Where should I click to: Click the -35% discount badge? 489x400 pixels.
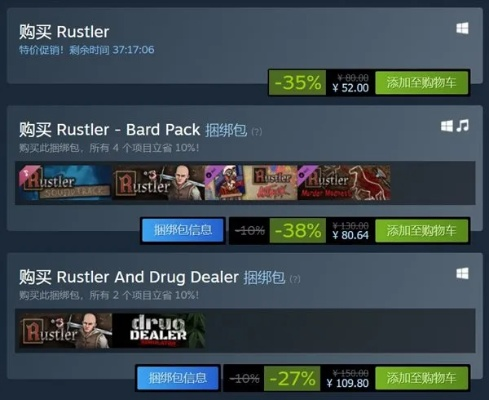[x=298, y=83]
